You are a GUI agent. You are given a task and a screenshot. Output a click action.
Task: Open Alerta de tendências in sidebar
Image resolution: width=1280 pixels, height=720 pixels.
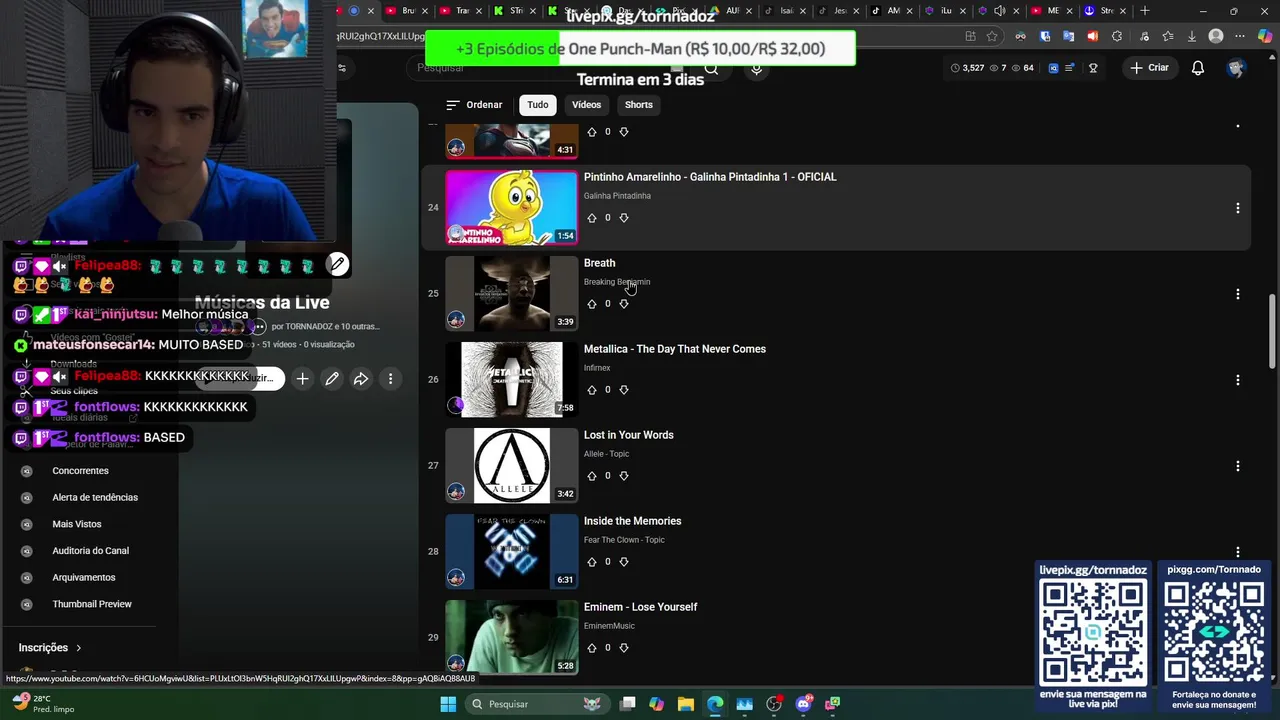(x=95, y=498)
